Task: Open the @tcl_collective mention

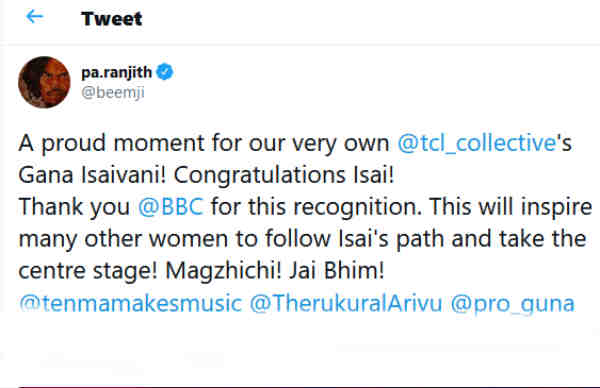Action: (x=476, y=143)
